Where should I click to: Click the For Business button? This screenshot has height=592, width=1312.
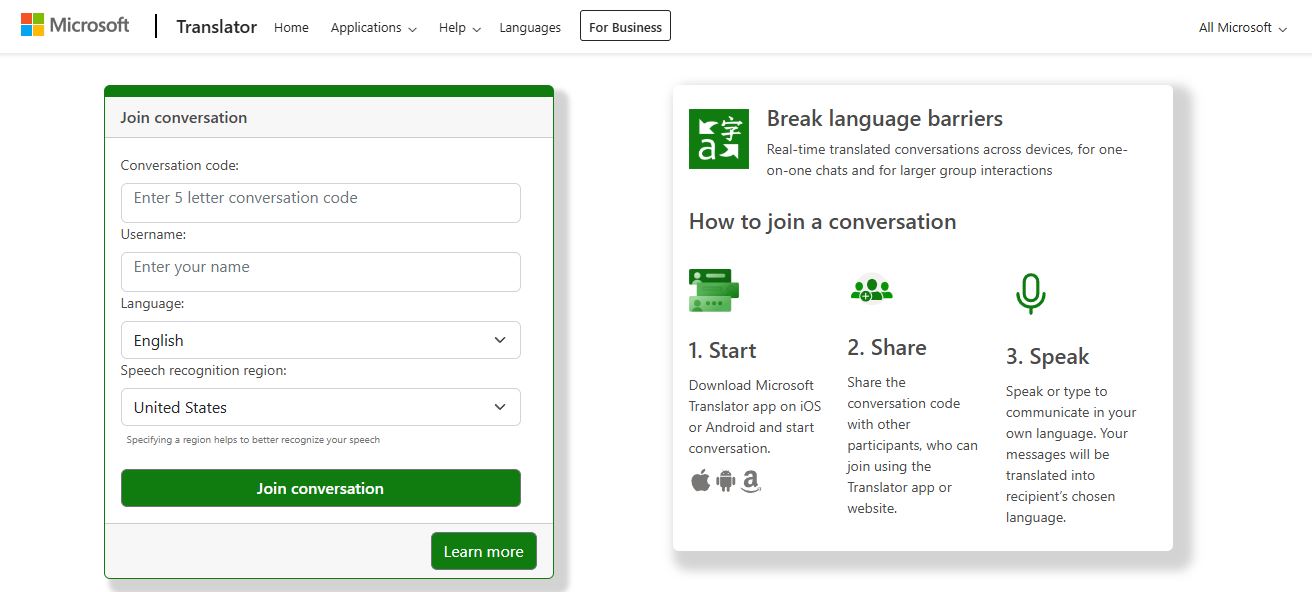pyautogui.click(x=625, y=27)
